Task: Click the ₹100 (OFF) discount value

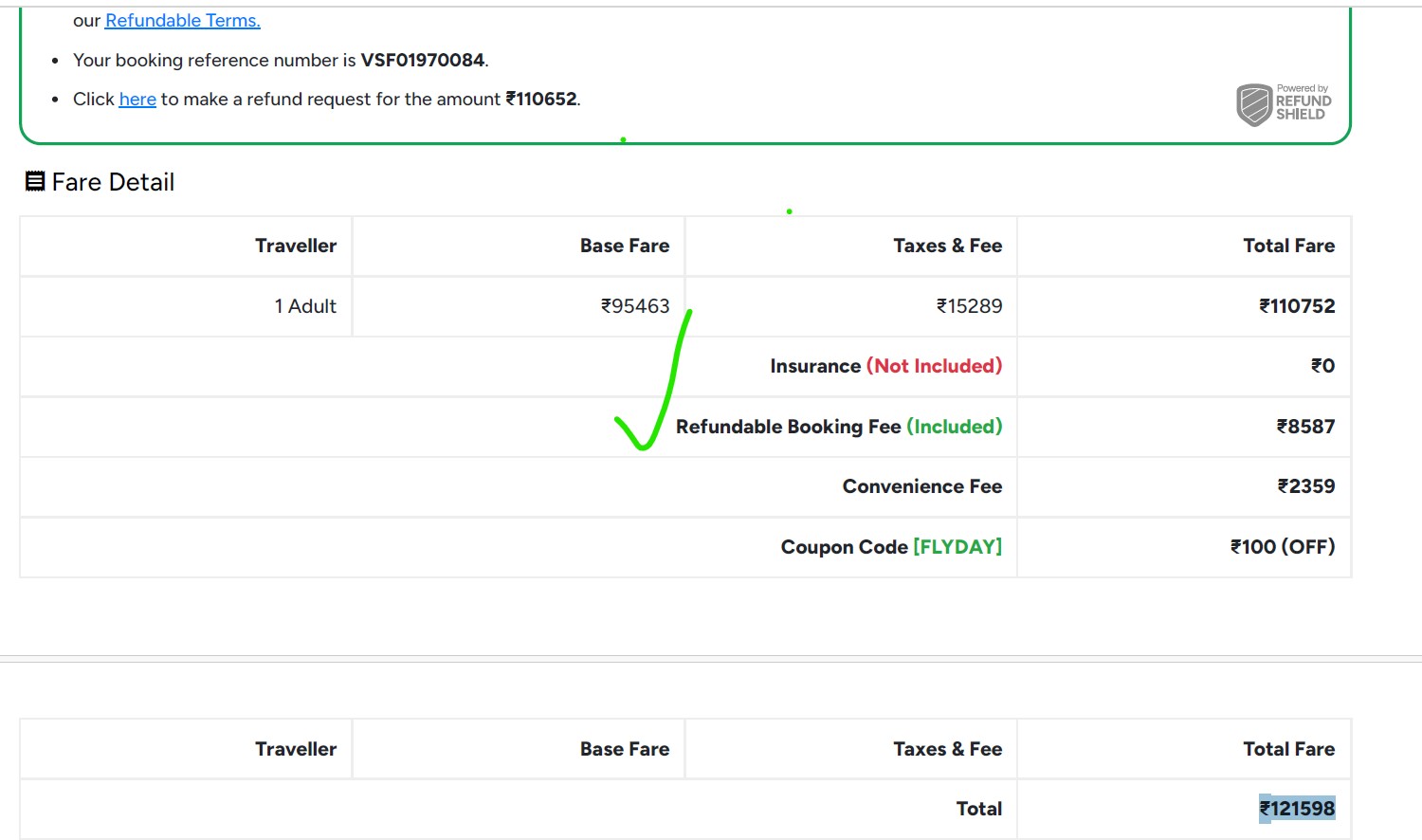Action: click(1282, 547)
